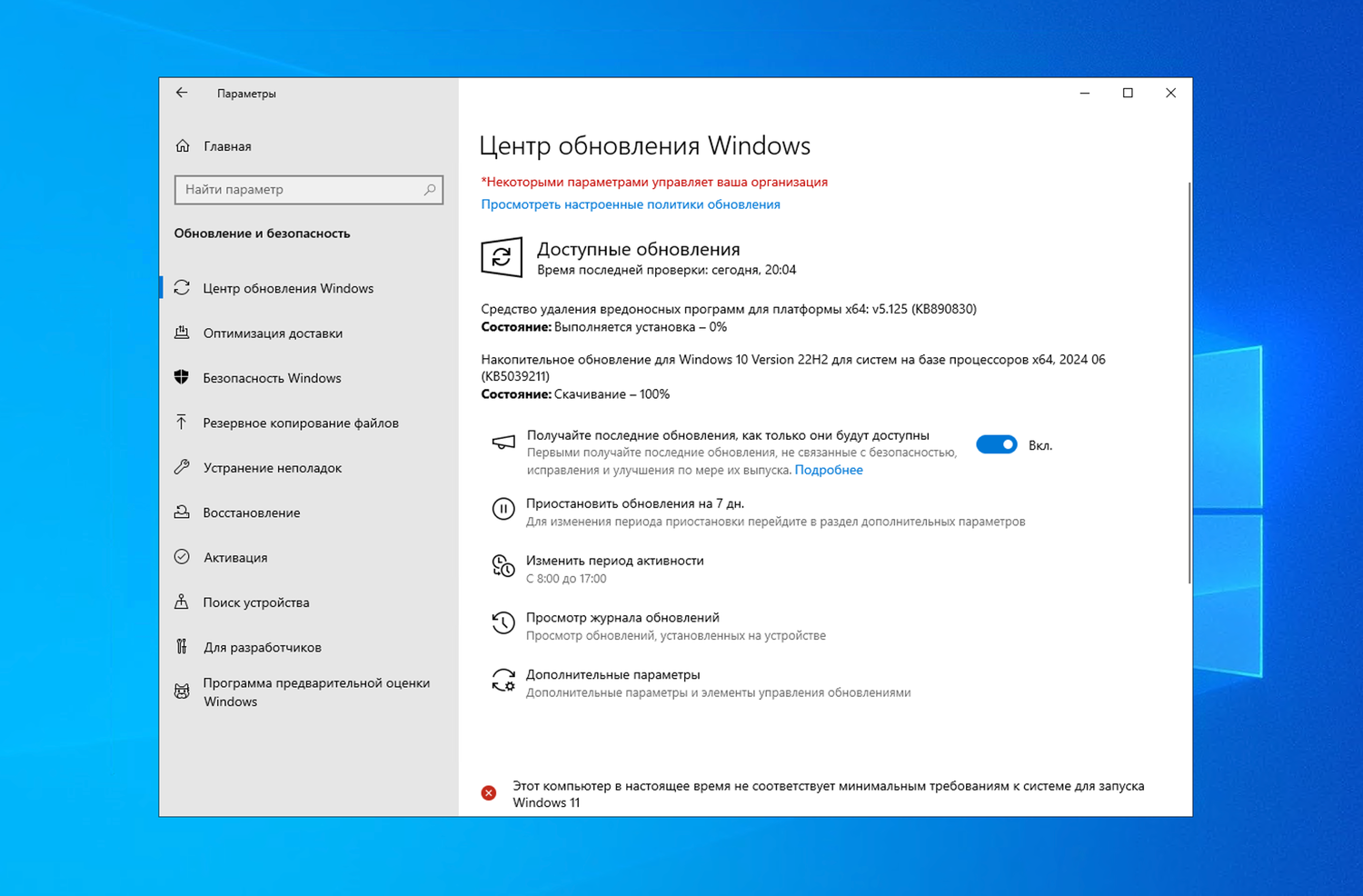Click the Восстановление icon
Screen dimensions: 1363x896
click(x=182, y=512)
